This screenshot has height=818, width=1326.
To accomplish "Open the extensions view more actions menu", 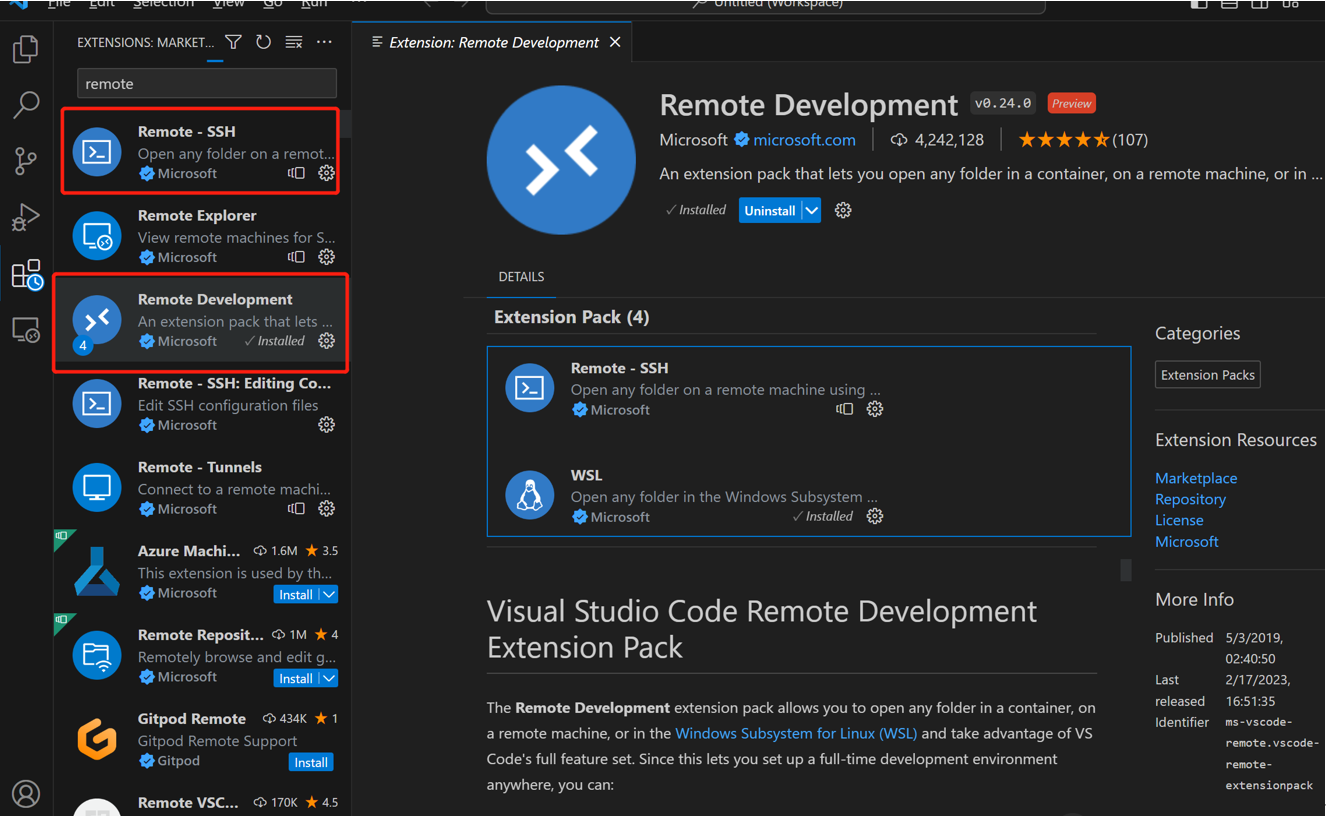I will point(324,42).
